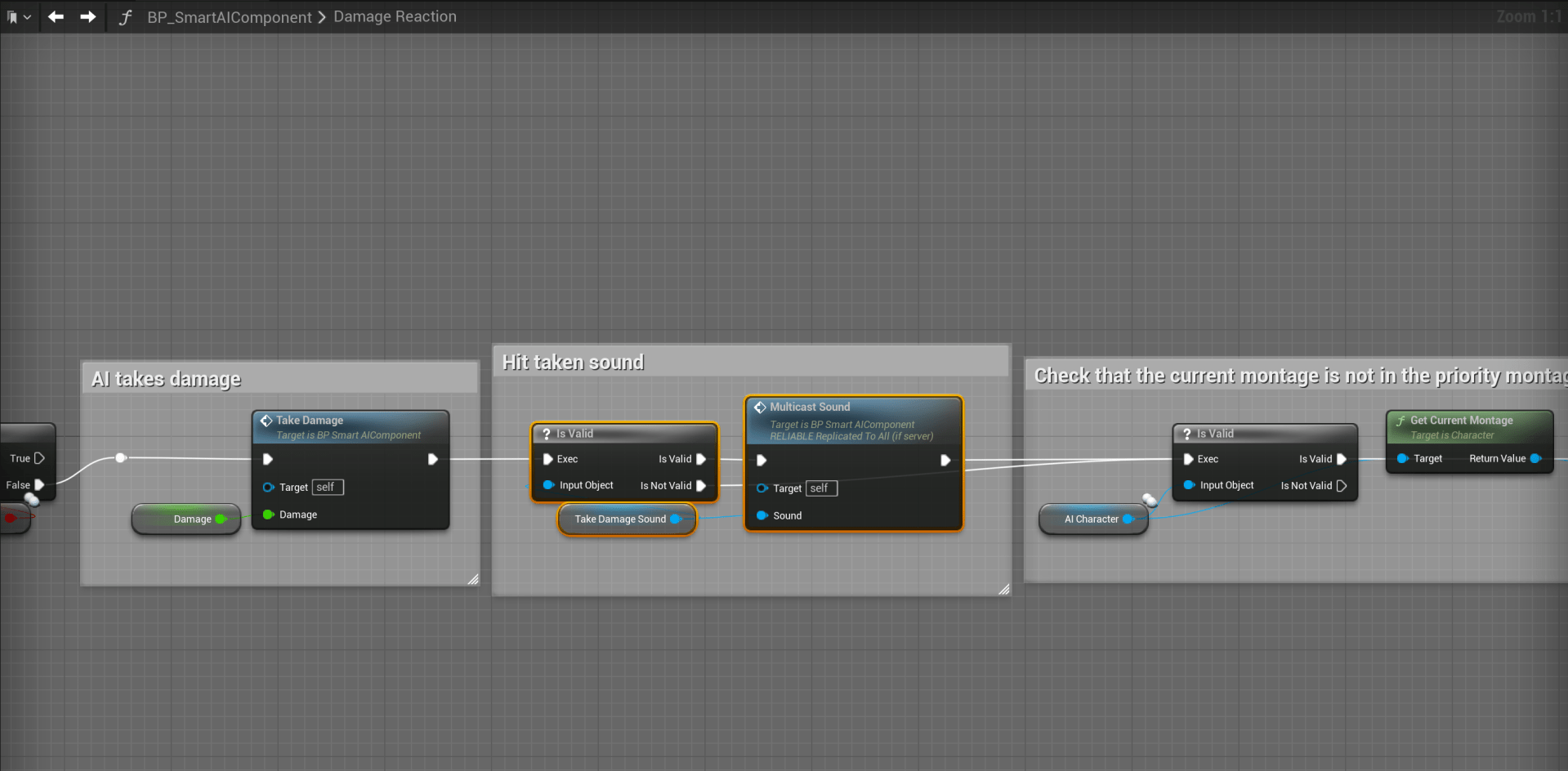Click the forward navigation arrow
This screenshot has height=771, width=1568.
(x=87, y=16)
